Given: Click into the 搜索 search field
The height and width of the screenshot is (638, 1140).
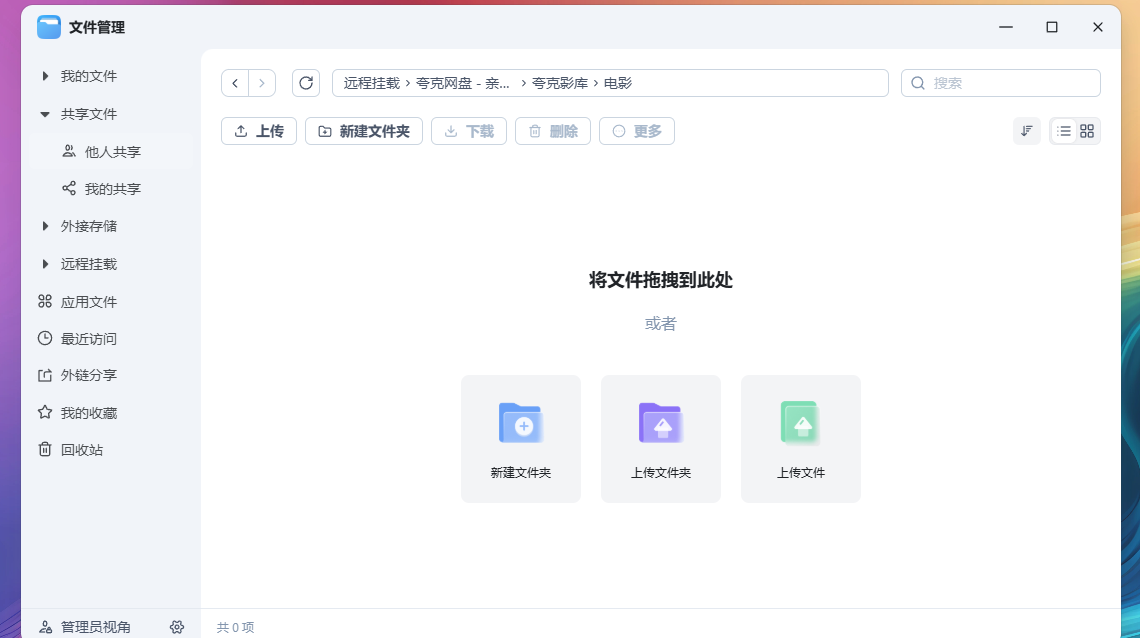Looking at the screenshot, I should 1010,83.
